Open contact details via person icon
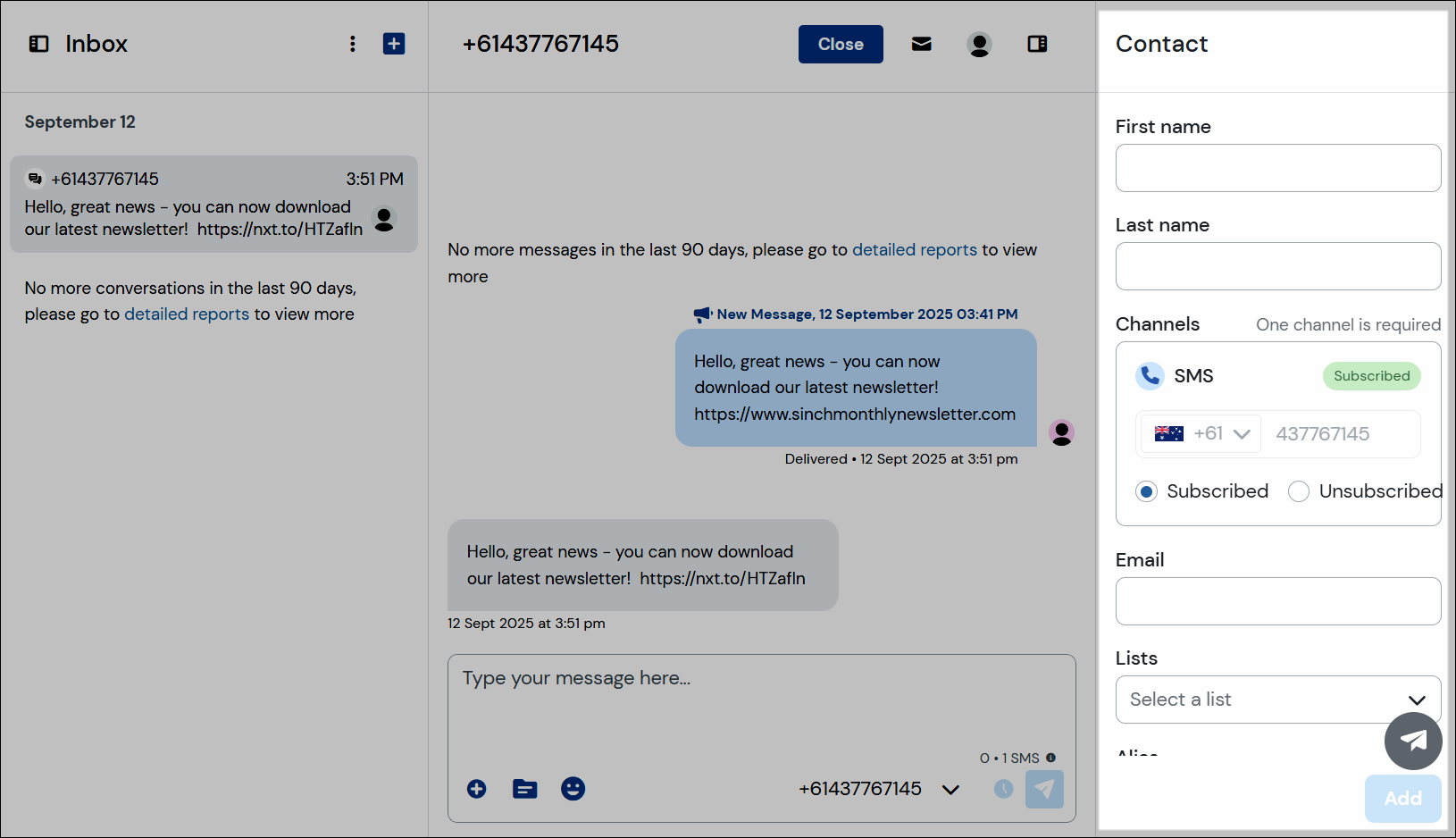Image resolution: width=1456 pixels, height=838 pixels. click(979, 44)
